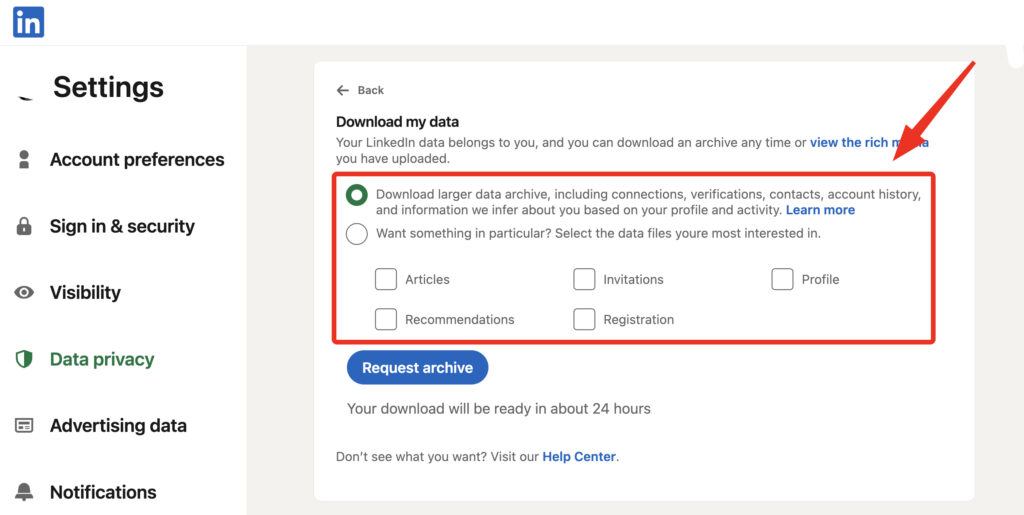Click the Visibility eye icon
Image resolution: width=1024 pixels, height=515 pixels.
click(x=24, y=292)
